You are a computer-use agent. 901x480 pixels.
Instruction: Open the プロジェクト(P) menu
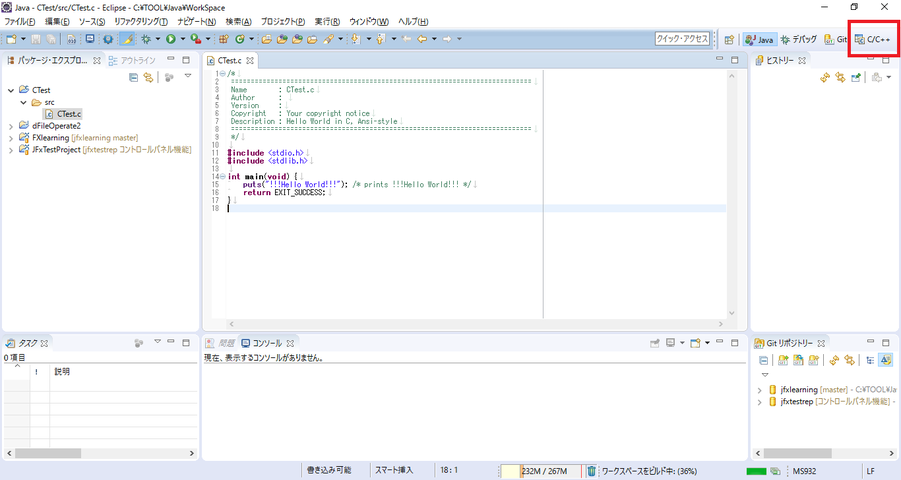(283, 22)
